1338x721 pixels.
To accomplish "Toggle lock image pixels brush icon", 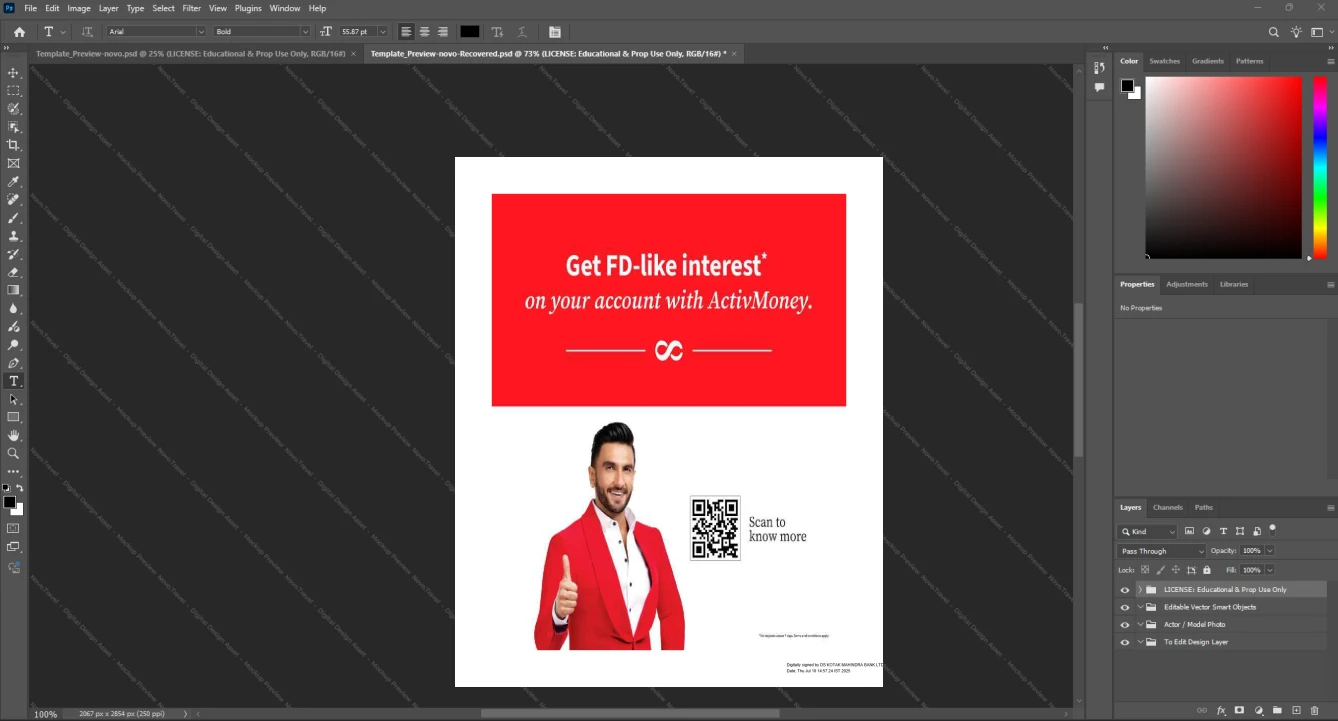I will (x=1160, y=570).
